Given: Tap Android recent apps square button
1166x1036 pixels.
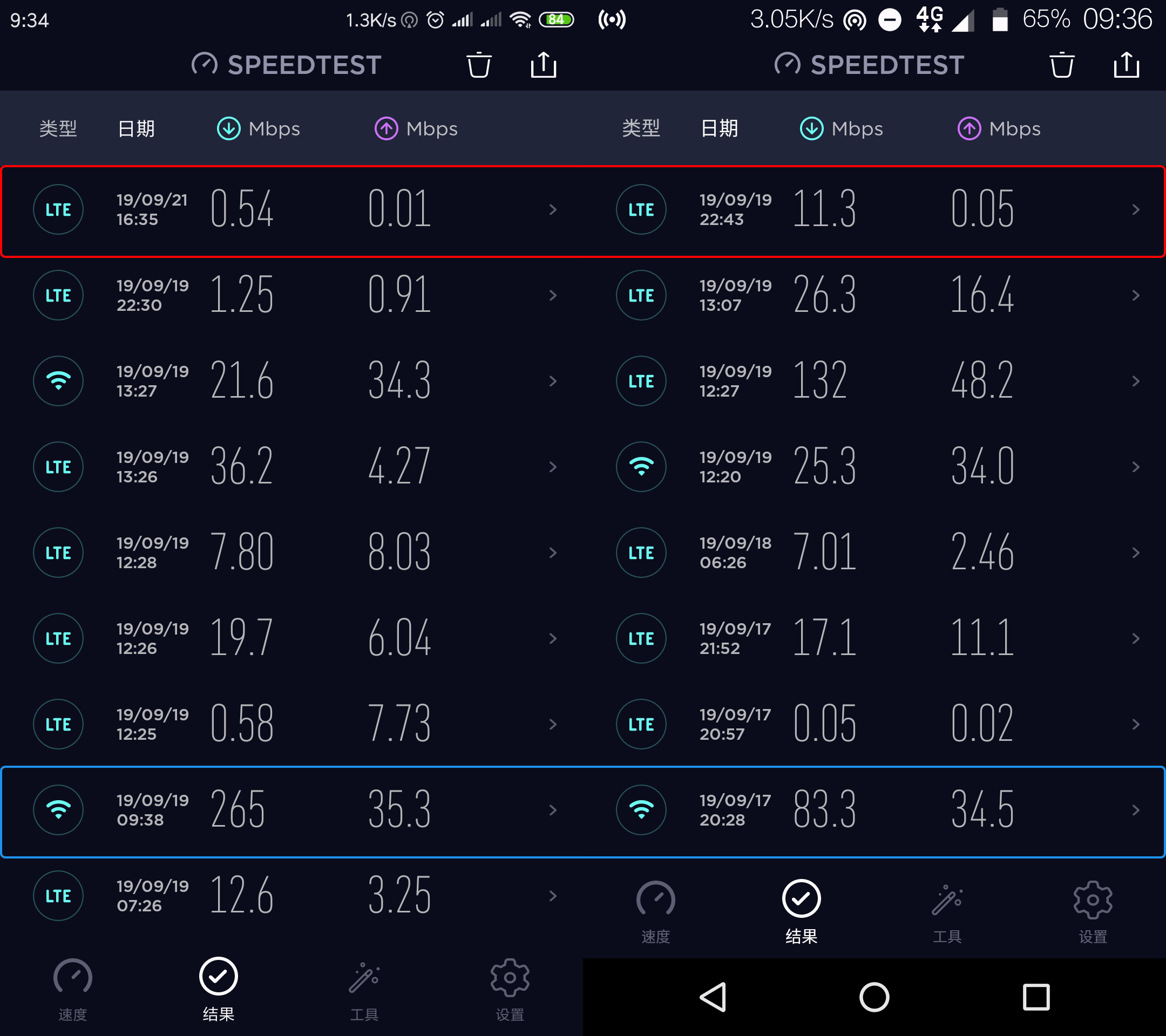Looking at the screenshot, I should 1036,997.
